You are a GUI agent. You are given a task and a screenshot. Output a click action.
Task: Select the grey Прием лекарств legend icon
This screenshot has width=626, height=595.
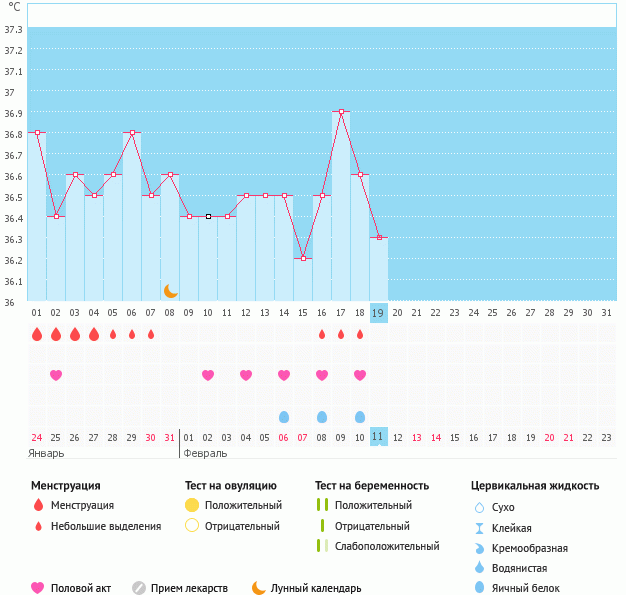(x=139, y=588)
